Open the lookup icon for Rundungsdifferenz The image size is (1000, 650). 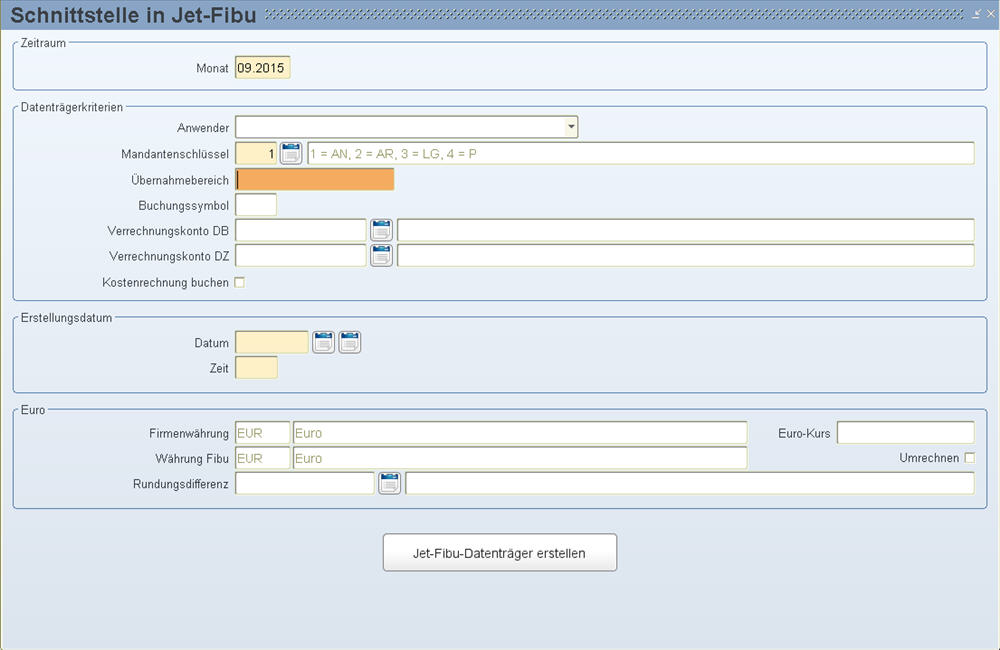pos(390,484)
